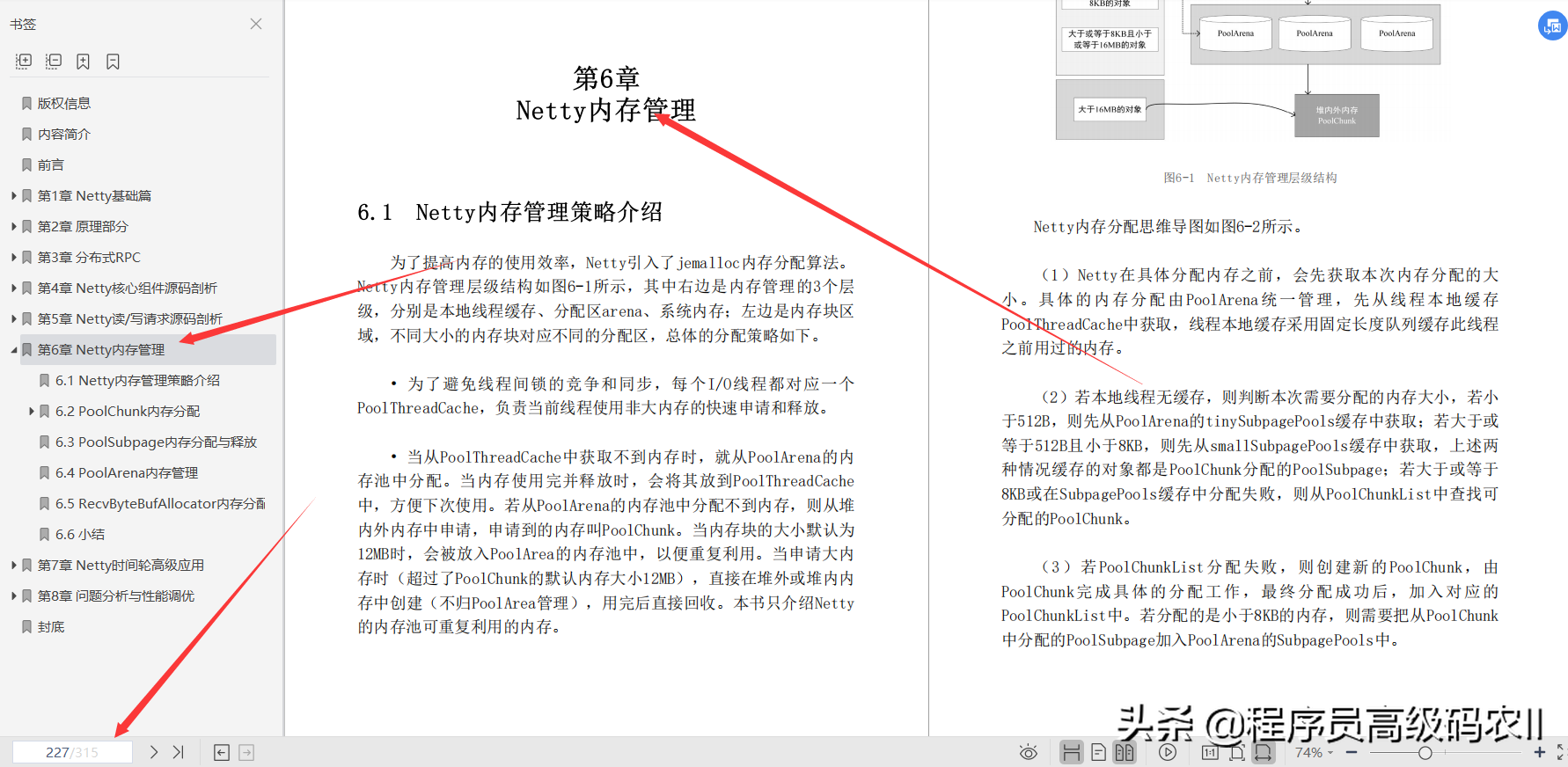Viewport: 1568px width, 767px height.
Task: Delete the selected bookmark
Action: pyautogui.click(x=113, y=61)
